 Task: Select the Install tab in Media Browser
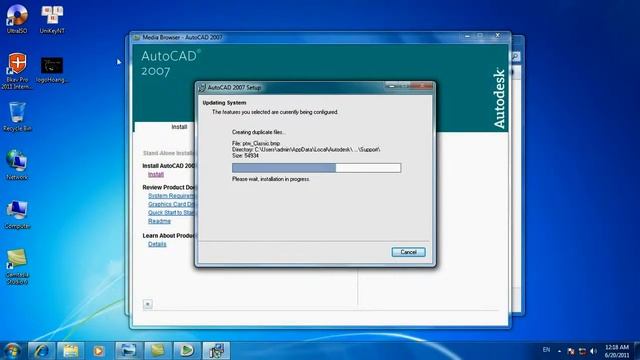pyautogui.click(x=179, y=127)
